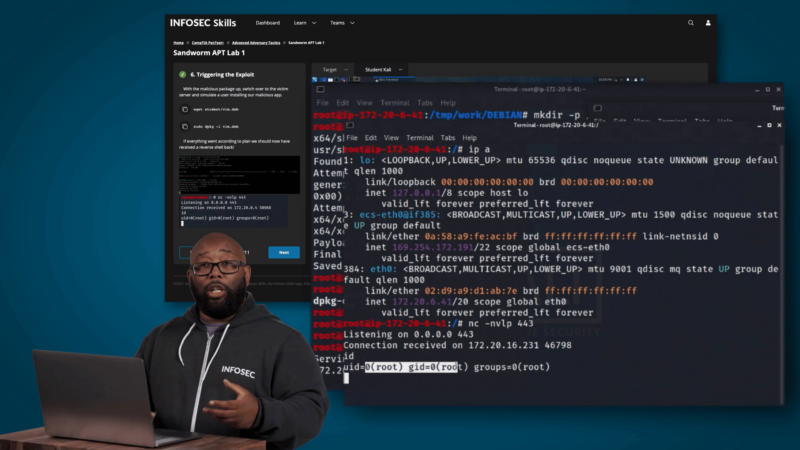Image resolution: width=800 pixels, height=450 pixels.
Task: Click the Home breadcrumb link
Action: click(x=178, y=43)
